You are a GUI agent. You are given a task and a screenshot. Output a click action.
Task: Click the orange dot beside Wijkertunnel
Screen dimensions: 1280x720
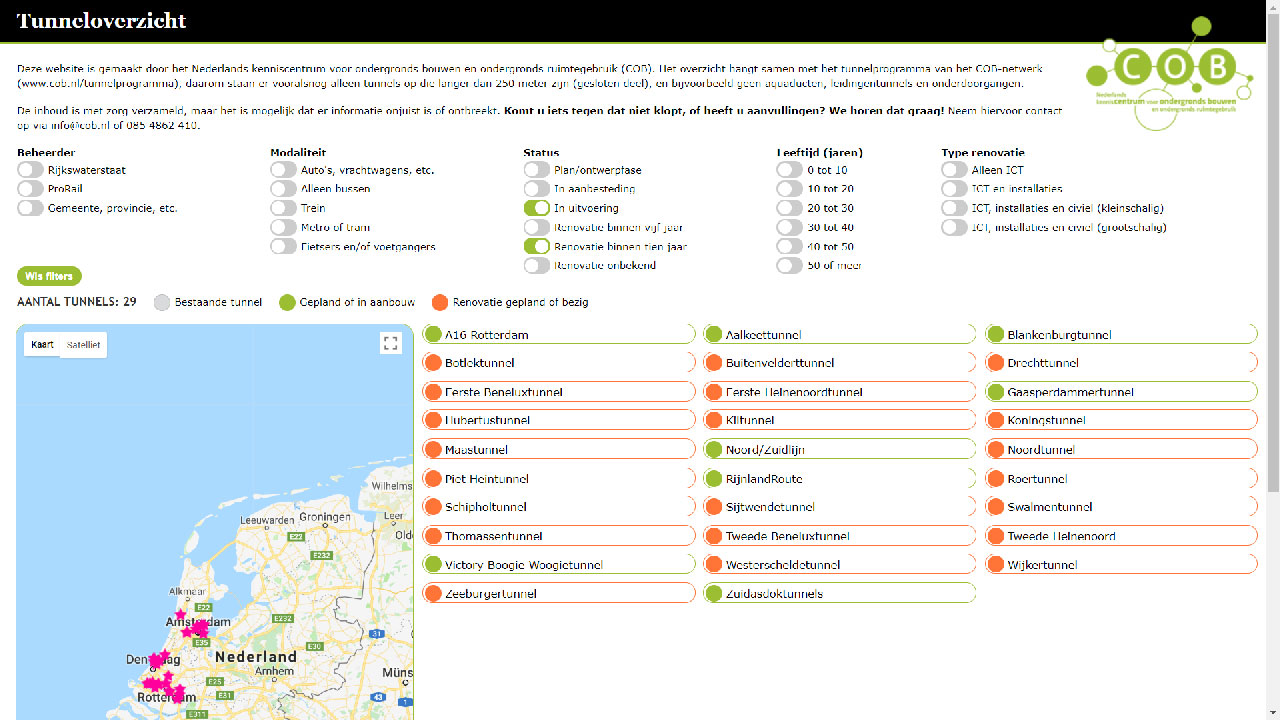996,565
